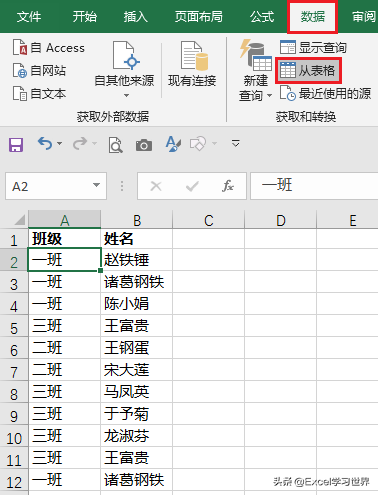Screen dimensions: 378x495
Task: Click the 从表格 button
Action: click(308, 70)
